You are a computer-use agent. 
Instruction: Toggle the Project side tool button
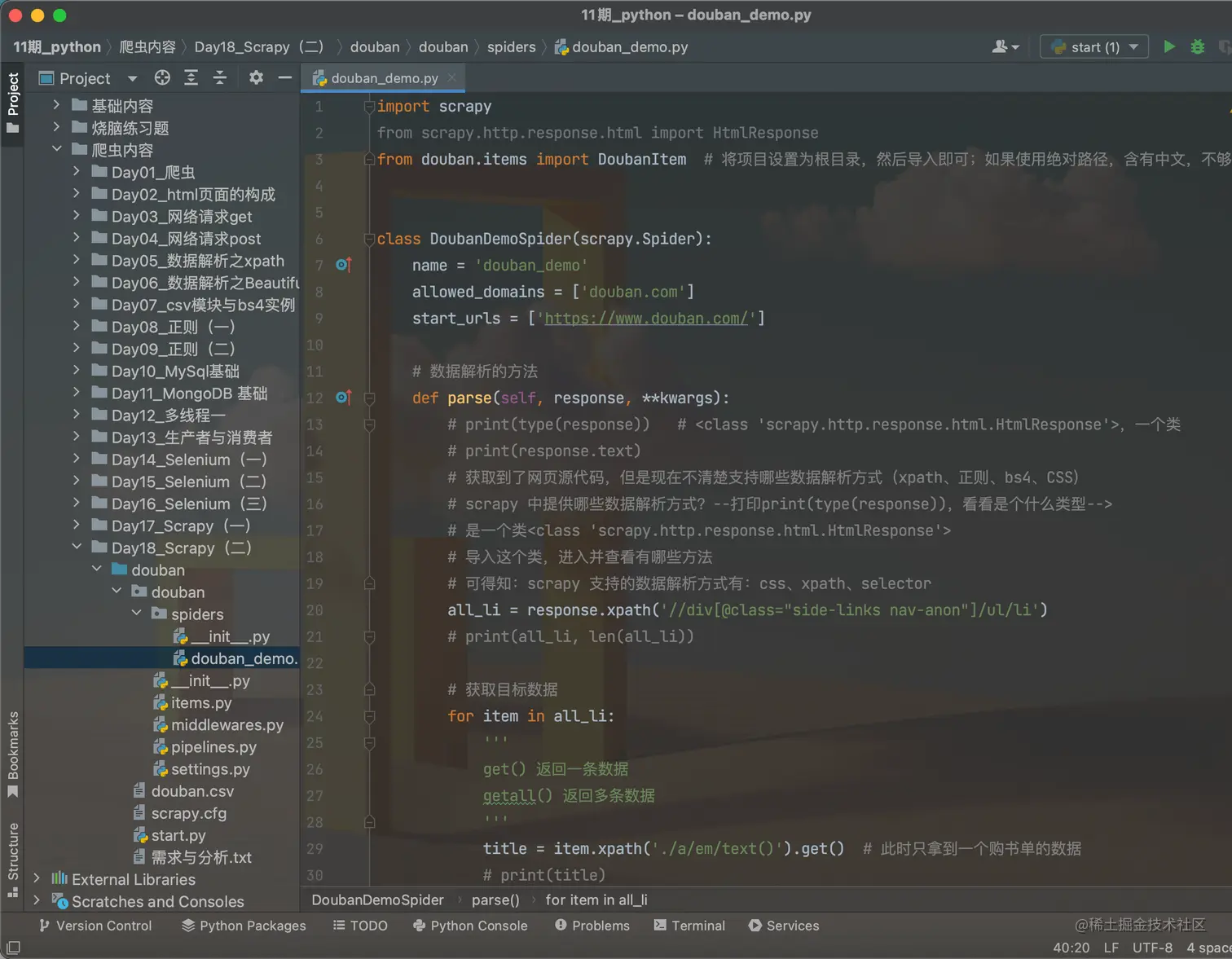click(x=12, y=103)
